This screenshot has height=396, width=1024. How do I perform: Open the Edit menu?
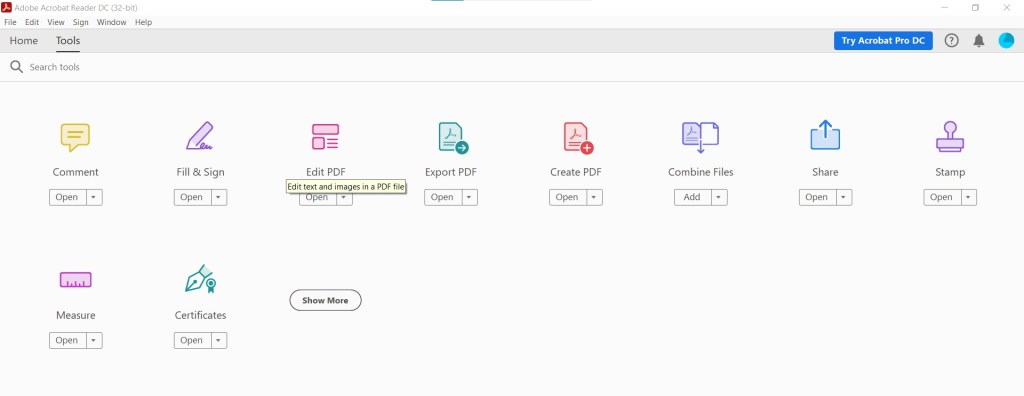pos(32,22)
